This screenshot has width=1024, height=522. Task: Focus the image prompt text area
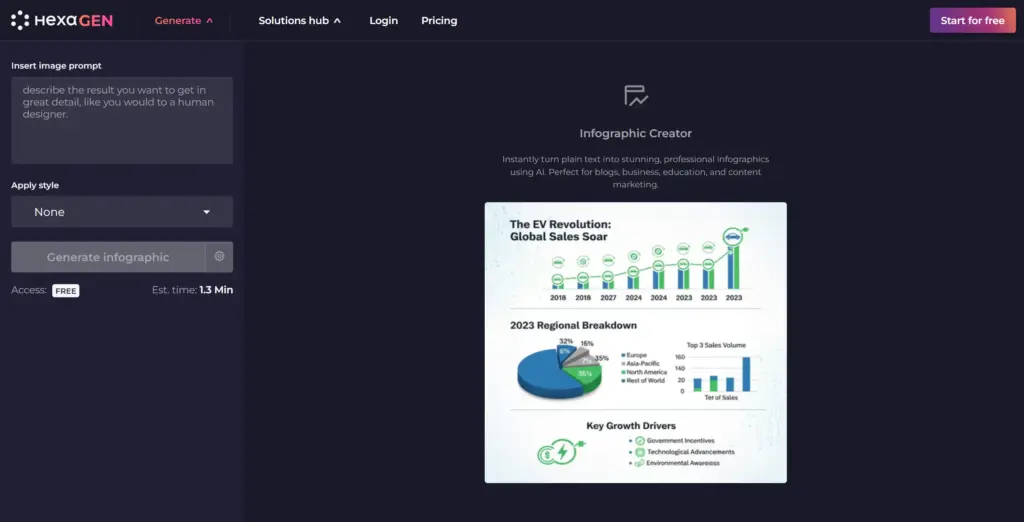pyautogui.click(x=122, y=120)
